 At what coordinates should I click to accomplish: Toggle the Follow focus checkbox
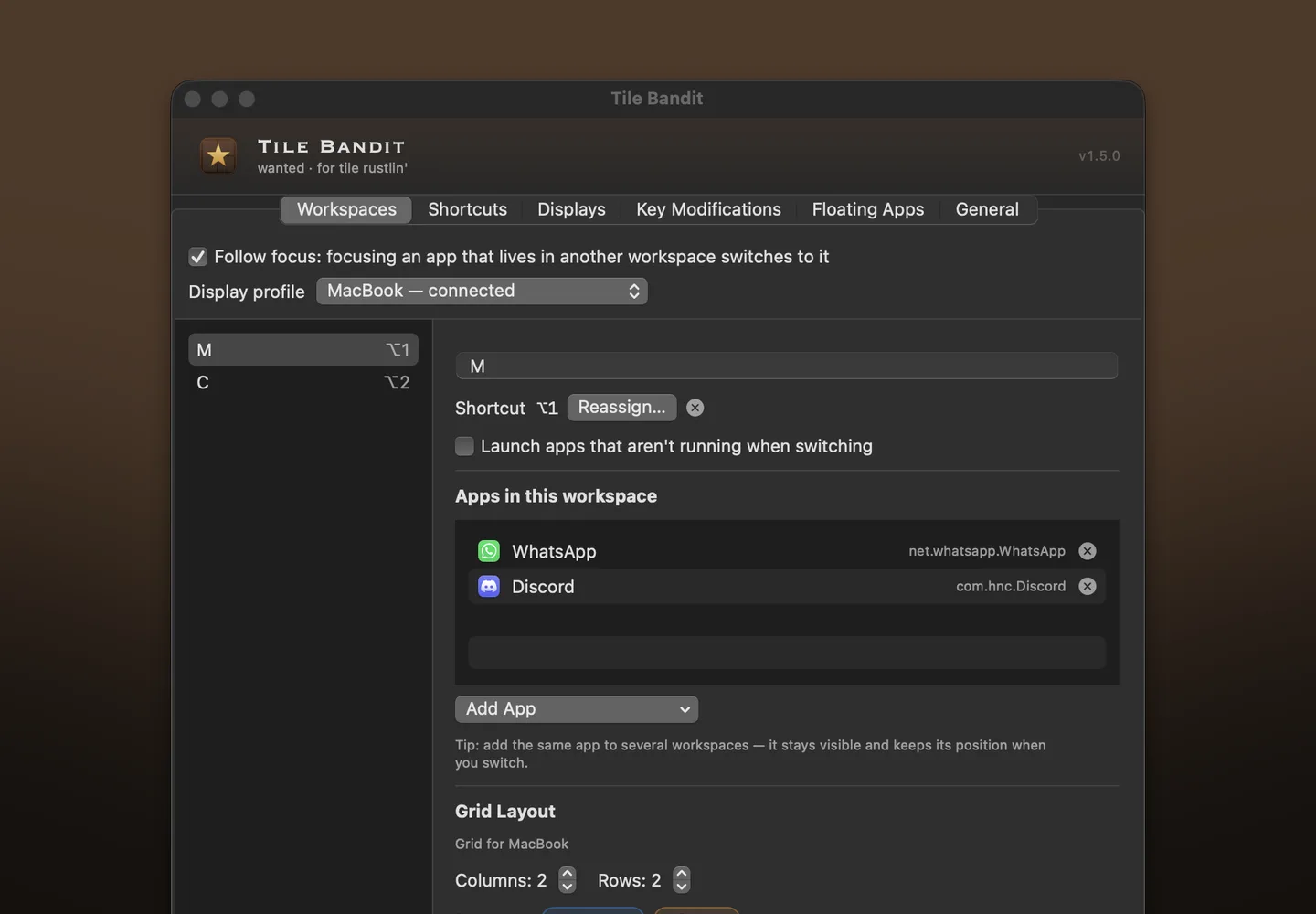tap(197, 257)
